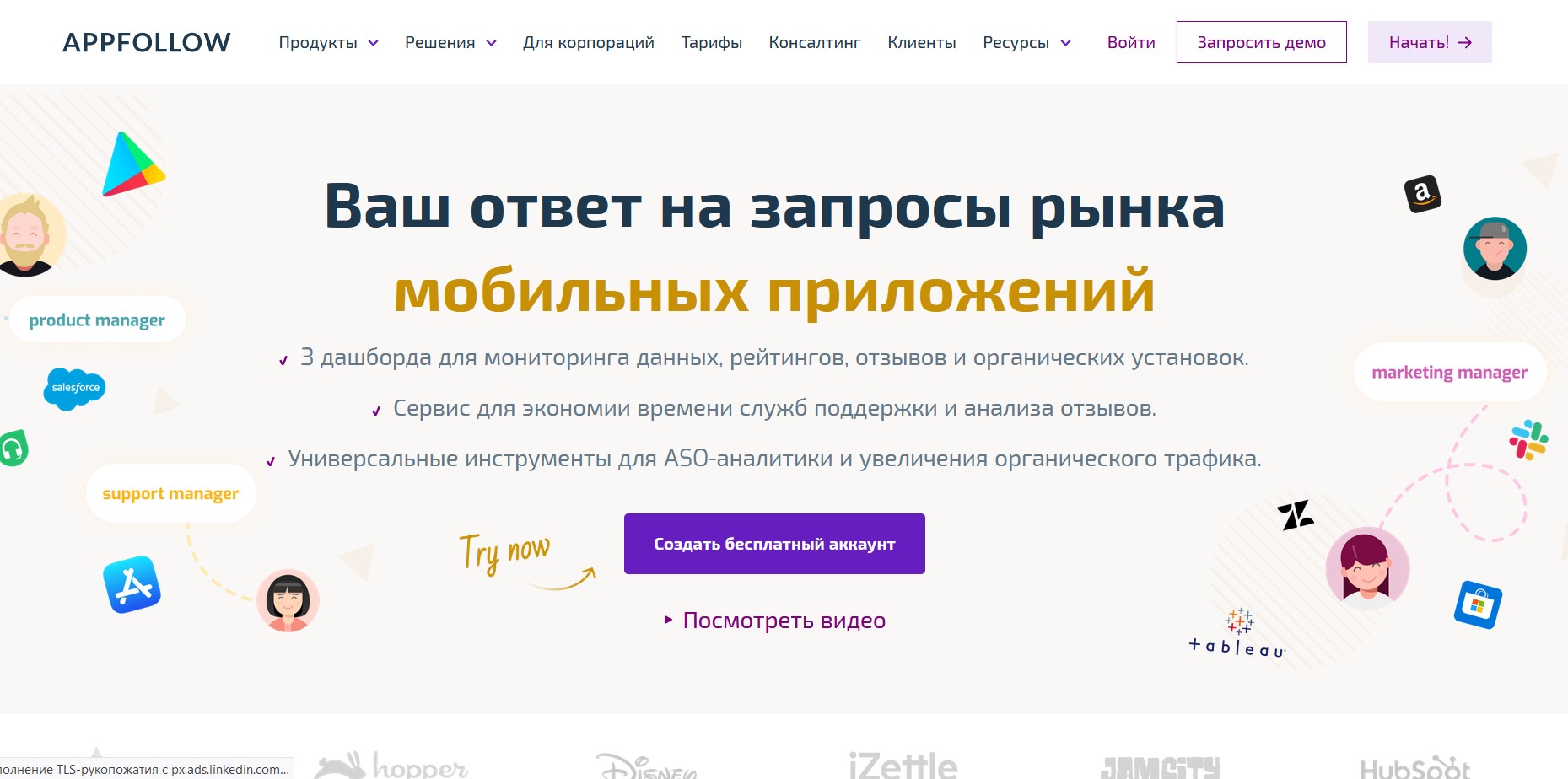Image resolution: width=1568 pixels, height=779 pixels.
Task: Click the blue App Store icon
Action: coord(132,584)
